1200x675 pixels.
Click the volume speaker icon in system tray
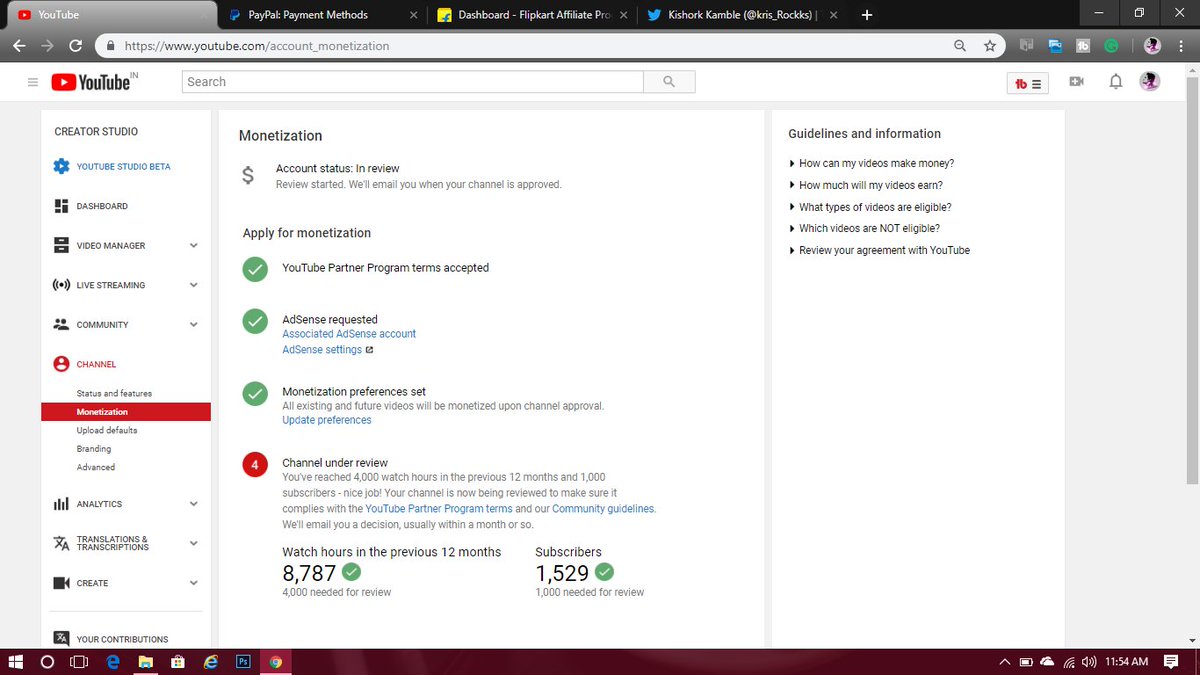[1089, 662]
